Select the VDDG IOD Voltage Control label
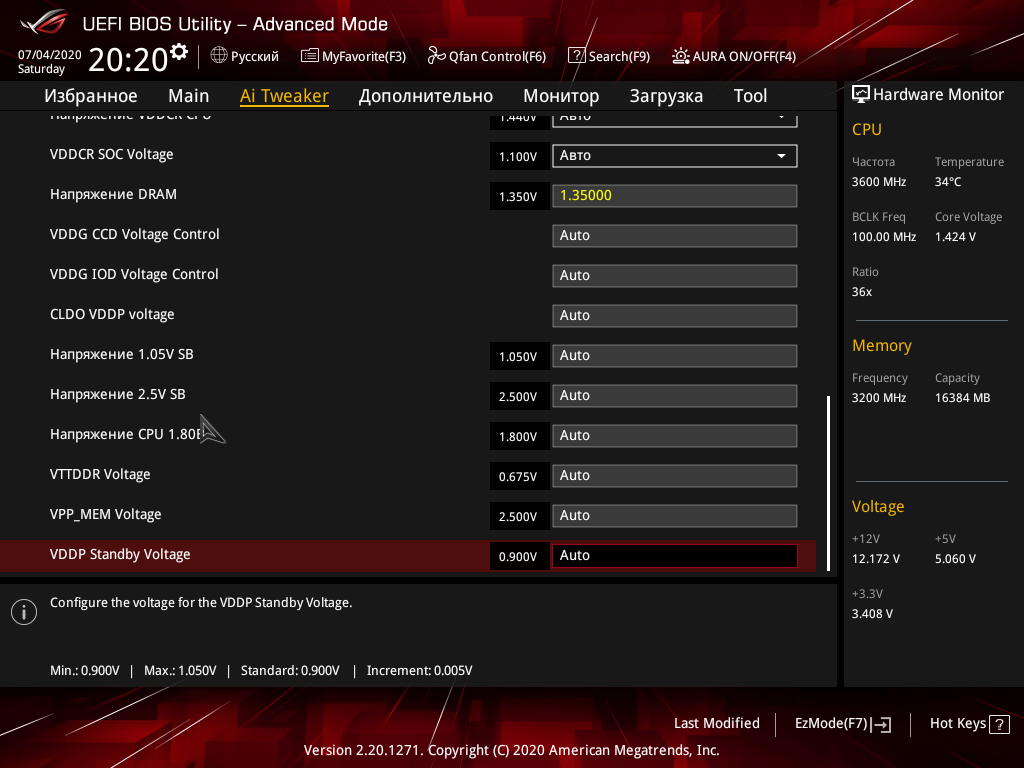This screenshot has height=768, width=1024. [x=134, y=274]
